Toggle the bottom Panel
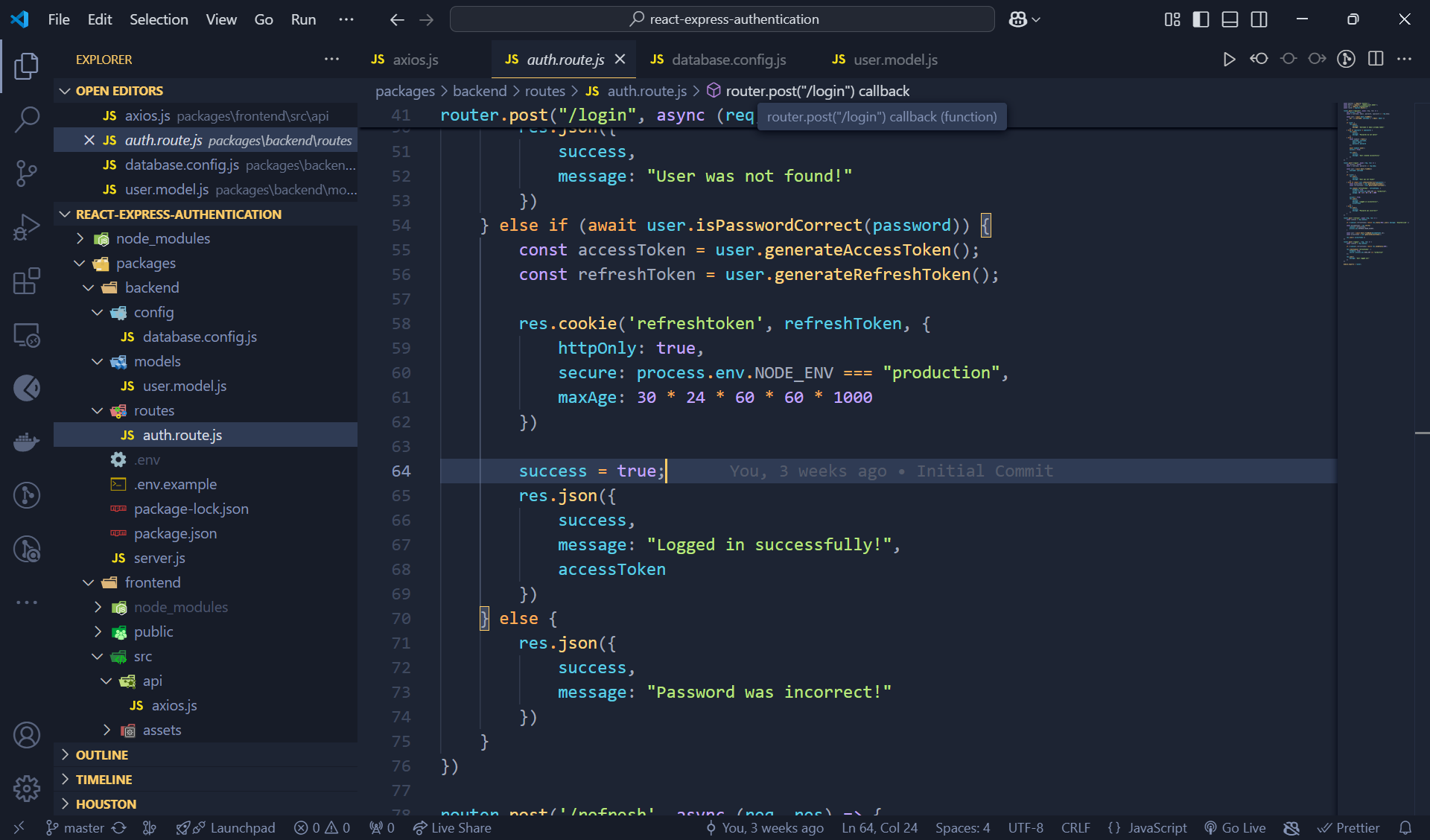 point(1230,19)
